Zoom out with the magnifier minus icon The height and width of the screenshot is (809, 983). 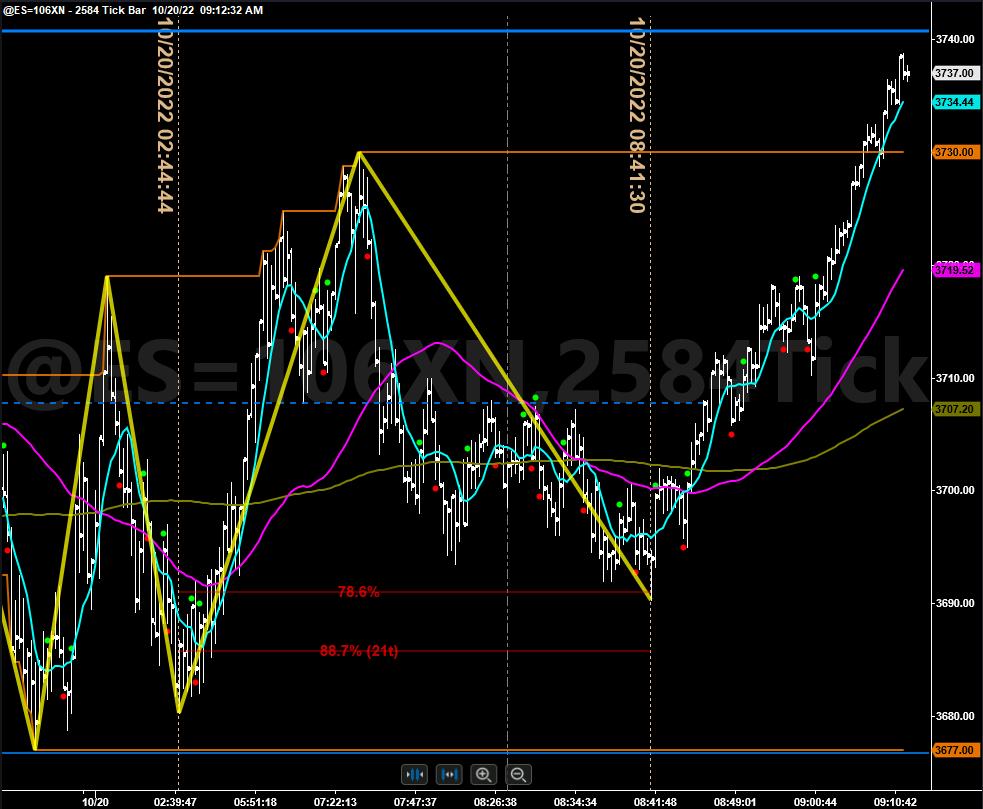click(518, 775)
